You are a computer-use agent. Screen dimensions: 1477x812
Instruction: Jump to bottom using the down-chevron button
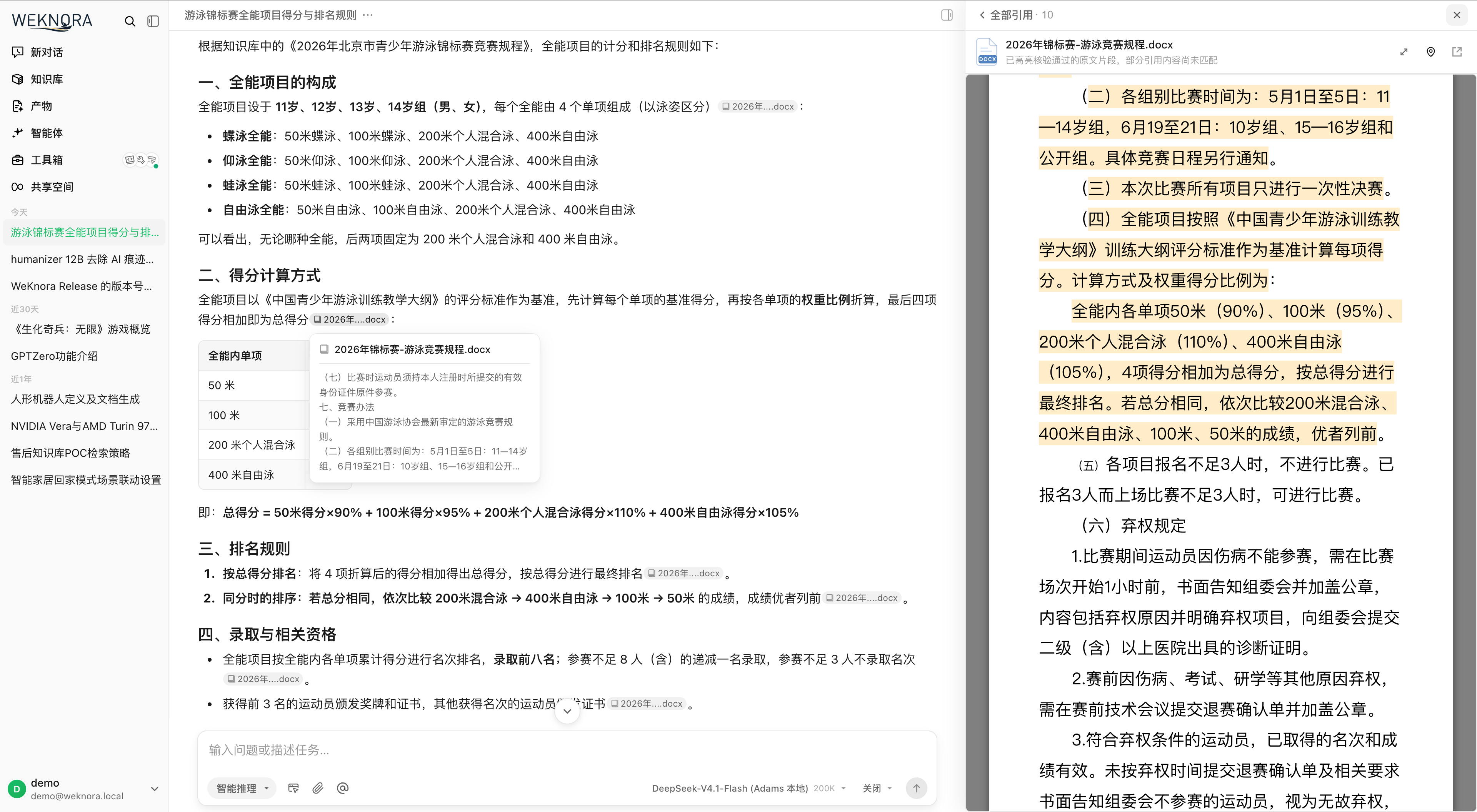point(567,711)
